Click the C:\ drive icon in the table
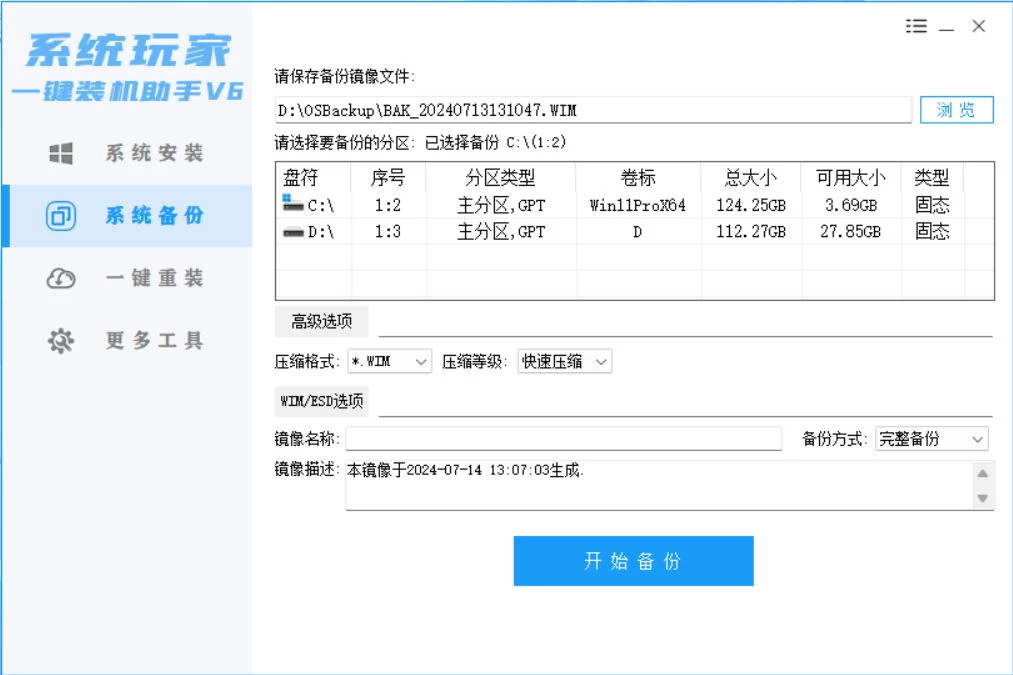1013x675 pixels. point(291,204)
